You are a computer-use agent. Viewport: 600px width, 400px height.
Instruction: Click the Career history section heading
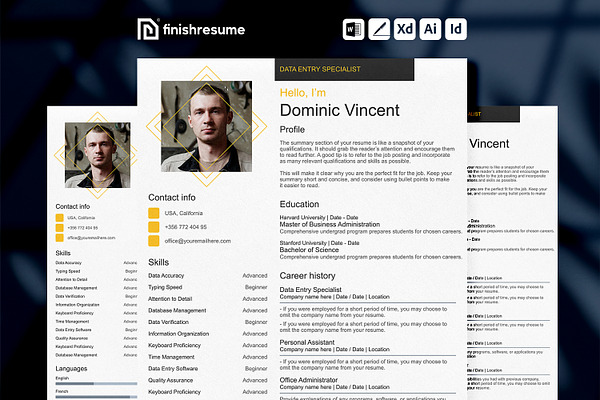(307, 276)
